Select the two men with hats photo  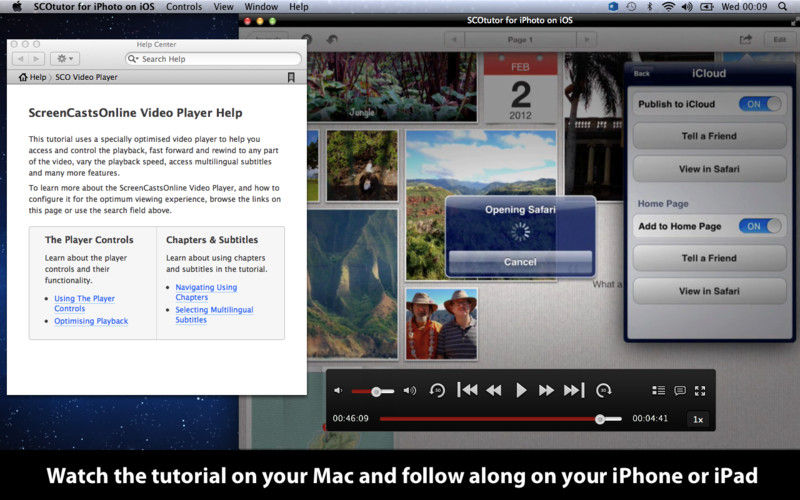[x=442, y=323]
